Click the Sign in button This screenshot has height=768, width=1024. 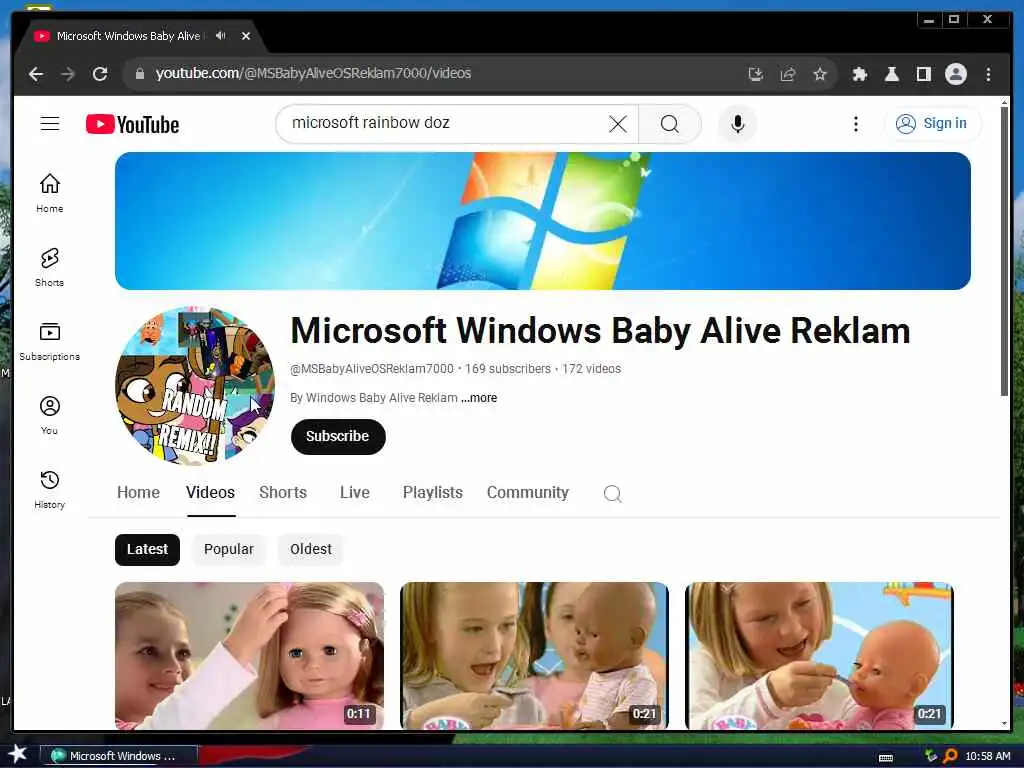coord(933,123)
